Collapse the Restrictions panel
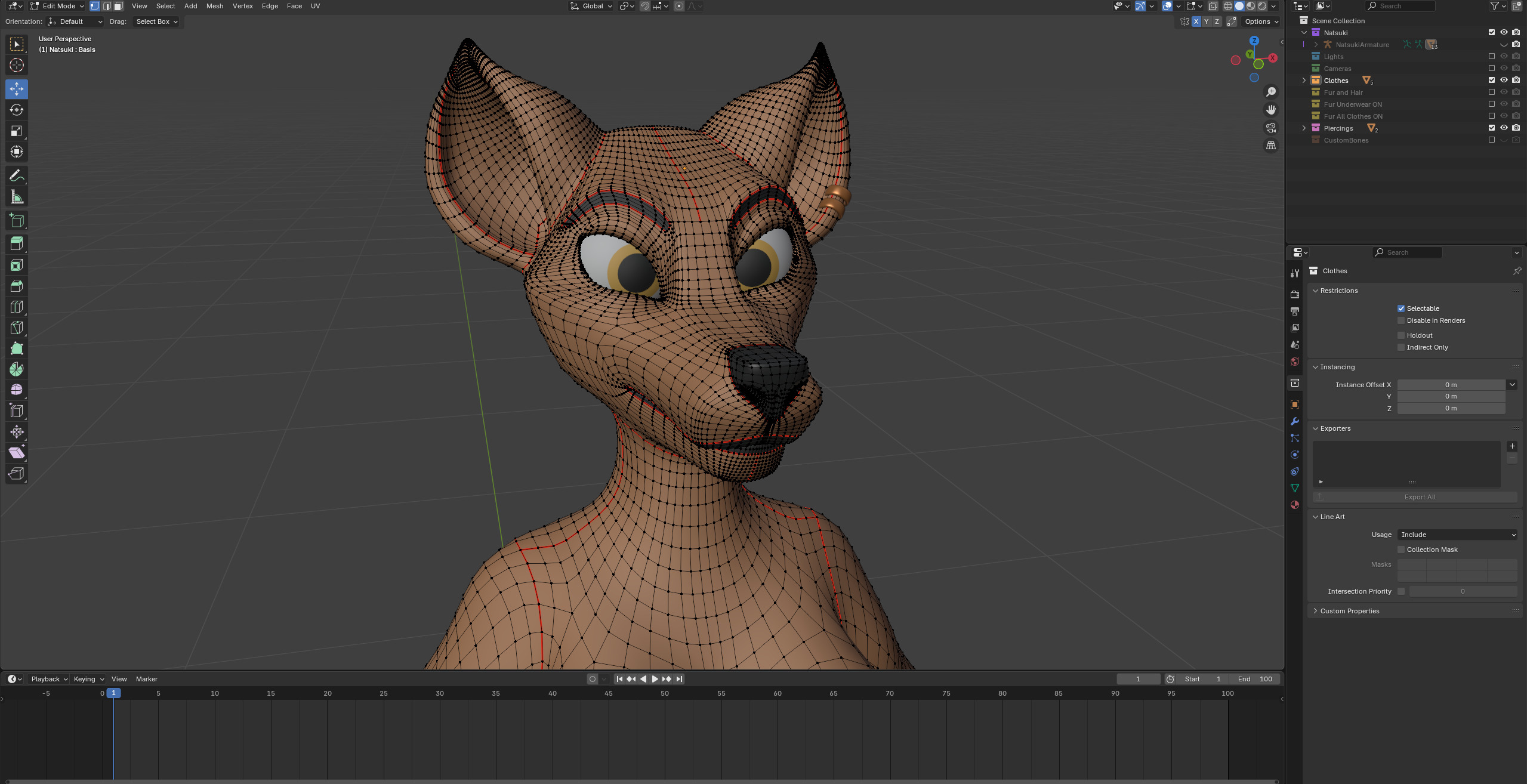 pyautogui.click(x=1338, y=291)
